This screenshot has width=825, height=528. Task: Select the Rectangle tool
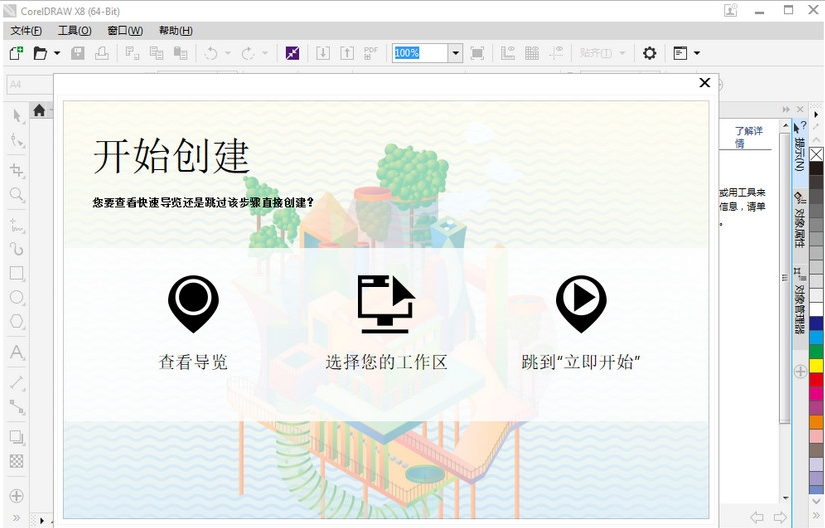(x=17, y=273)
